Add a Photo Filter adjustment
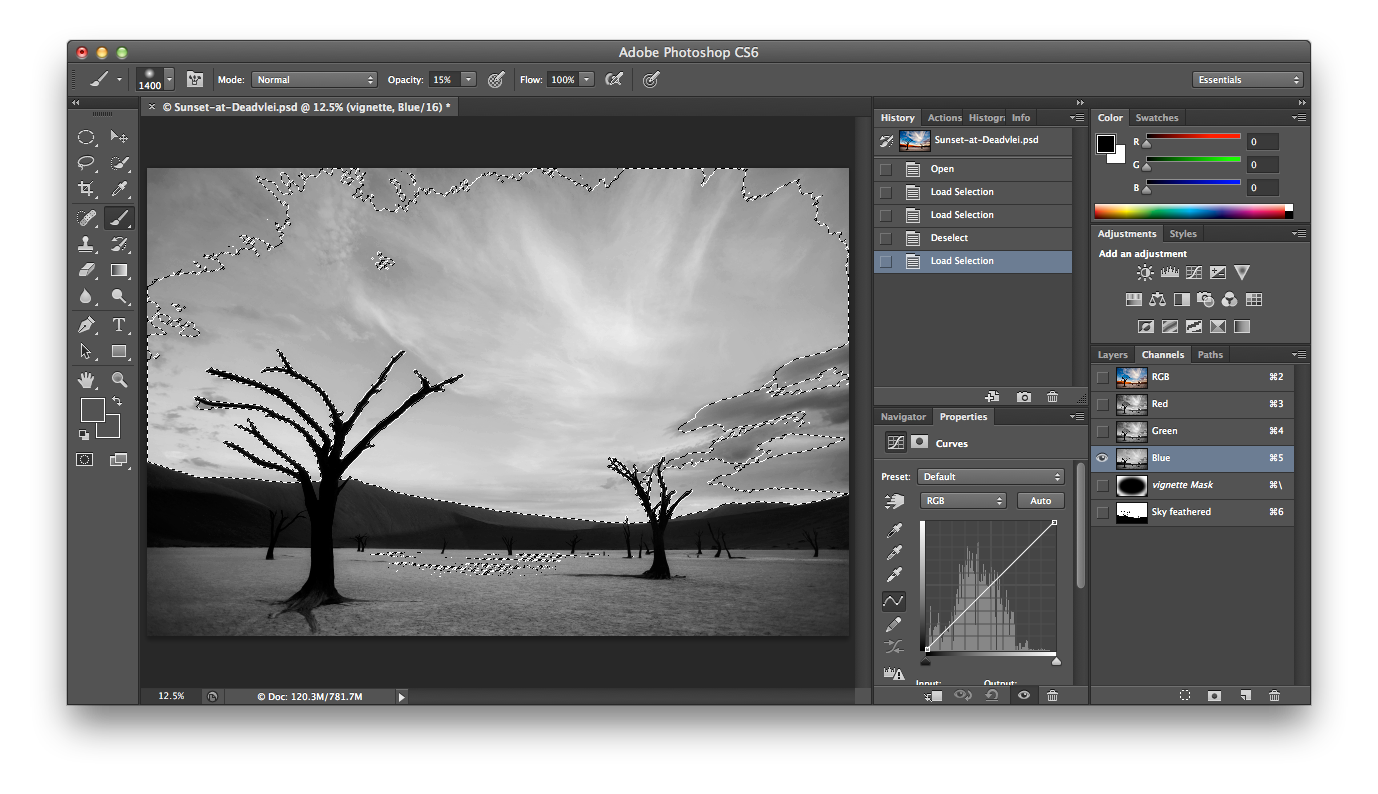The image size is (1378, 794). pyautogui.click(x=1206, y=299)
